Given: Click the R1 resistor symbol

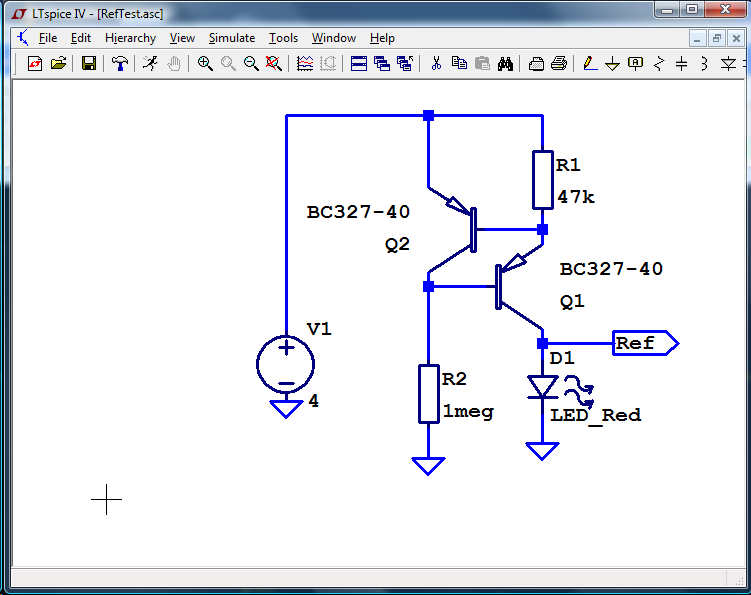Looking at the screenshot, I should click(543, 180).
